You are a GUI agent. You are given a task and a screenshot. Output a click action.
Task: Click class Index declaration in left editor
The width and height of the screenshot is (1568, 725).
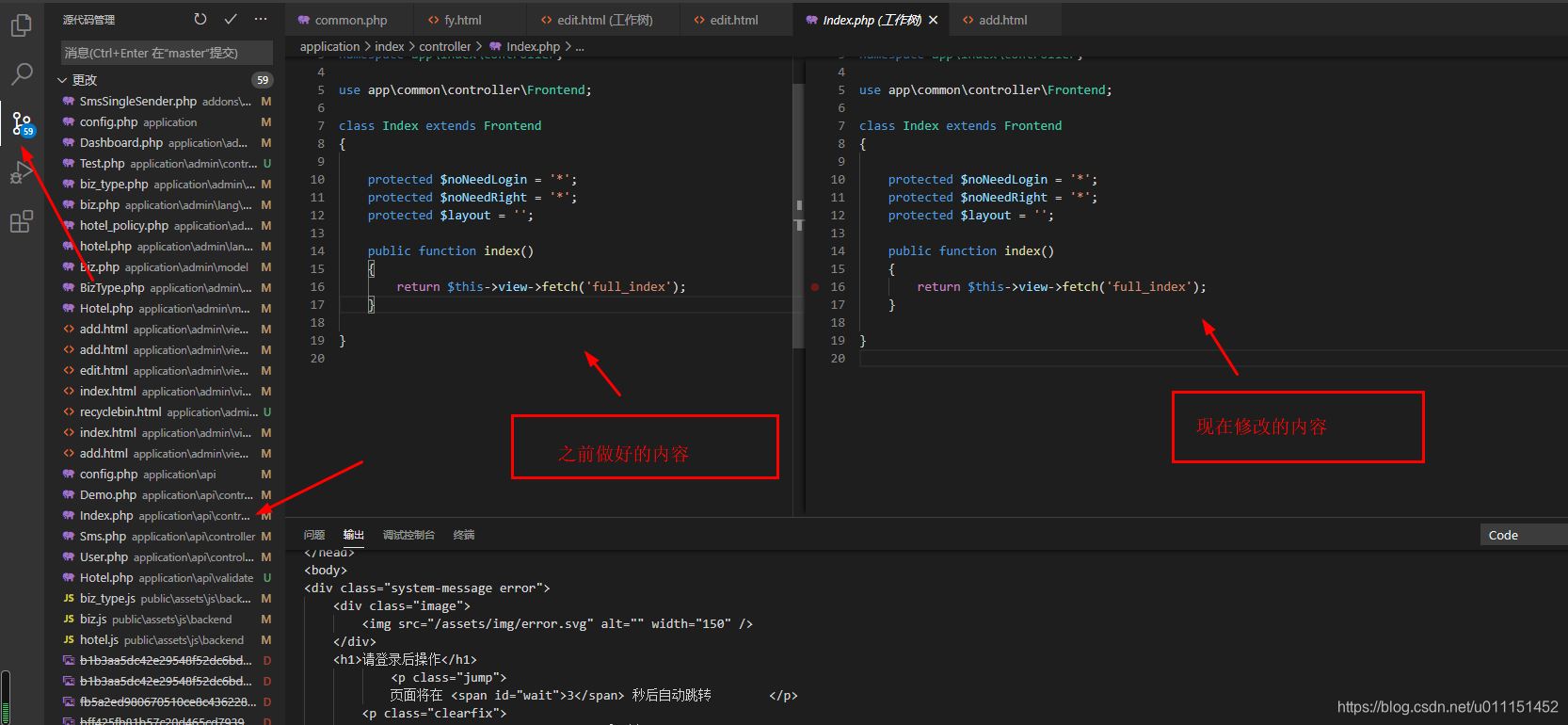(x=440, y=126)
